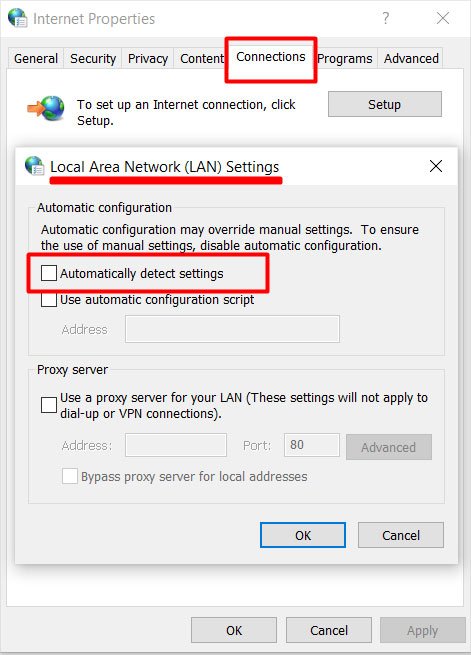Open the Programs tab
The height and width of the screenshot is (655, 471).
tap(346, 58)
